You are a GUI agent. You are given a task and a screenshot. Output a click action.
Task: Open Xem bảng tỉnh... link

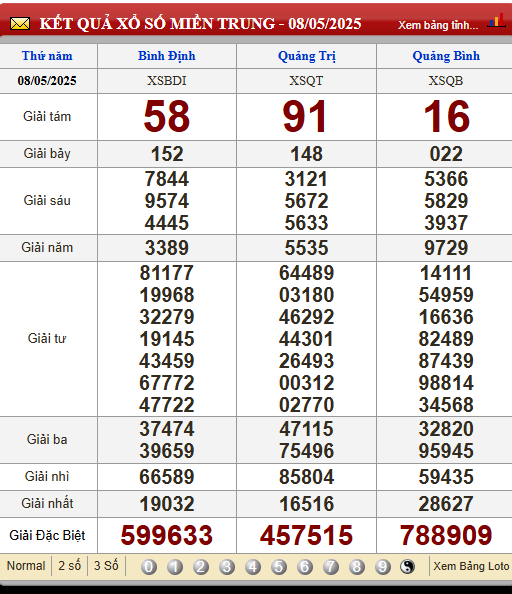coord(438,25)
